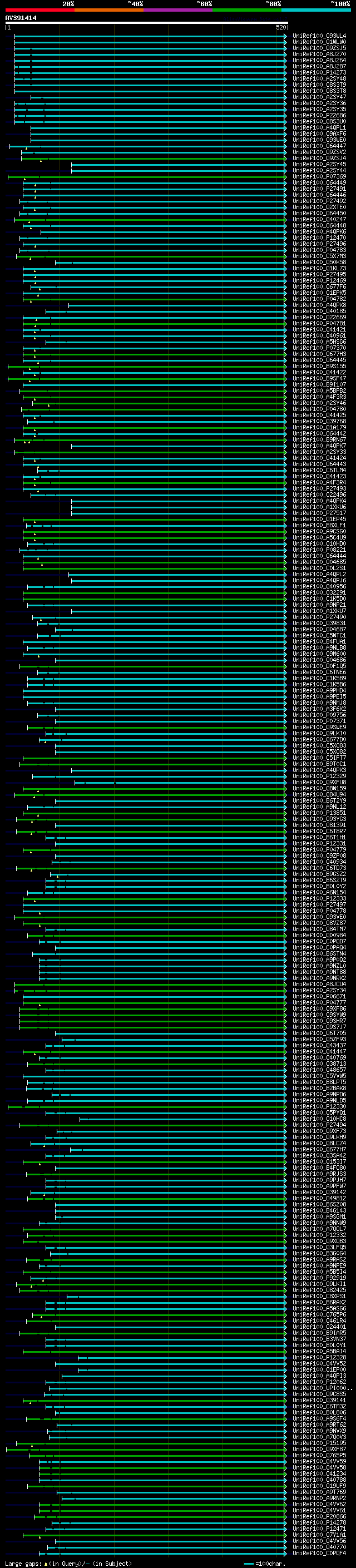The height and width of the screenshot is (1568, 356).
Task: Select label UniRef100_P92919
Action: (319, 1278)
